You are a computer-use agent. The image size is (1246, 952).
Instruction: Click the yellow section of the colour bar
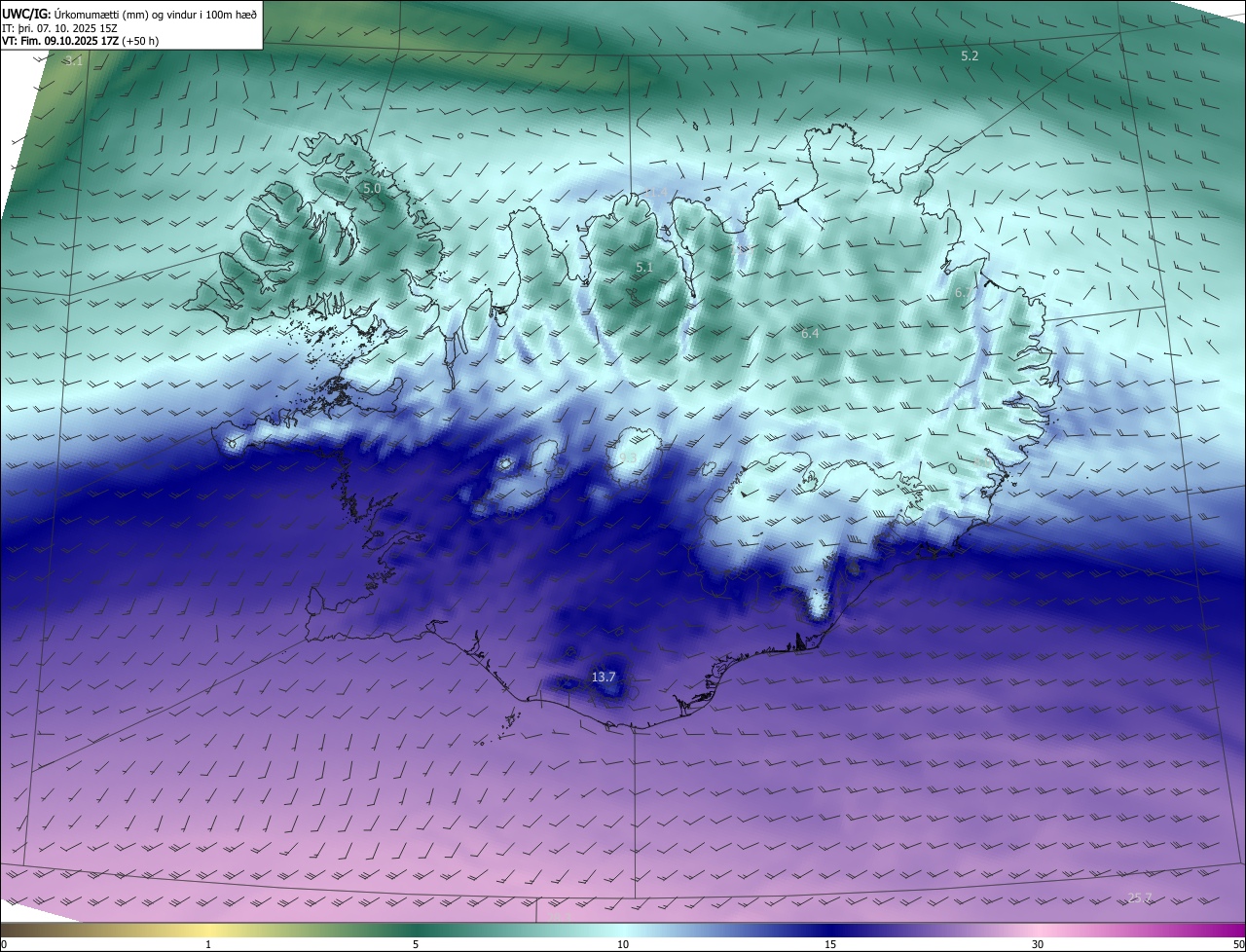[x=208, y=931]
